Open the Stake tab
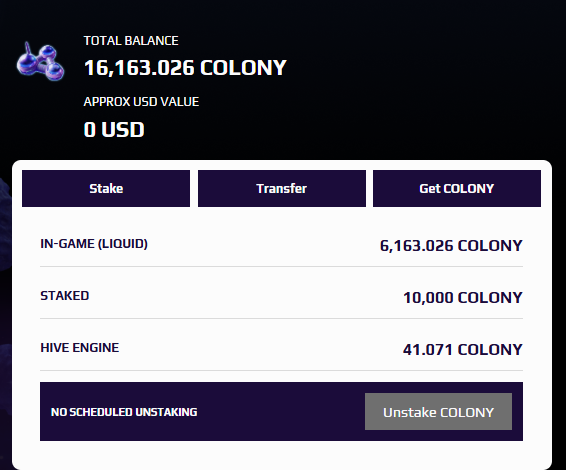The image size is (566, 470). [x=106, y=188]
